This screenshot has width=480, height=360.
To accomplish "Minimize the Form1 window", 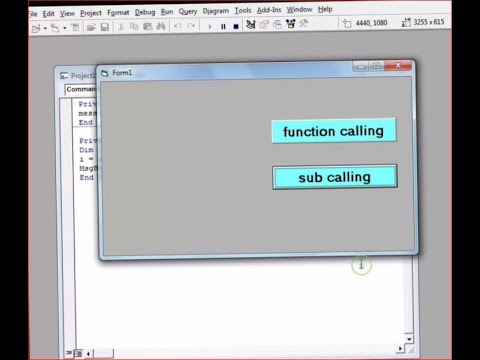I will click(x=361, y=66).
